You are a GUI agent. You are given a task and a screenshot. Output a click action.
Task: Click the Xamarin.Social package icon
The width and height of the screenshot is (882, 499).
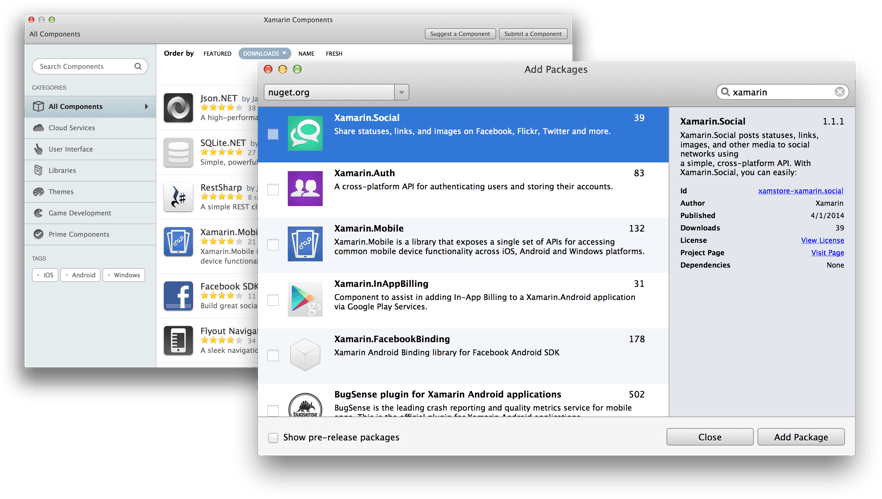pos(305,134)
